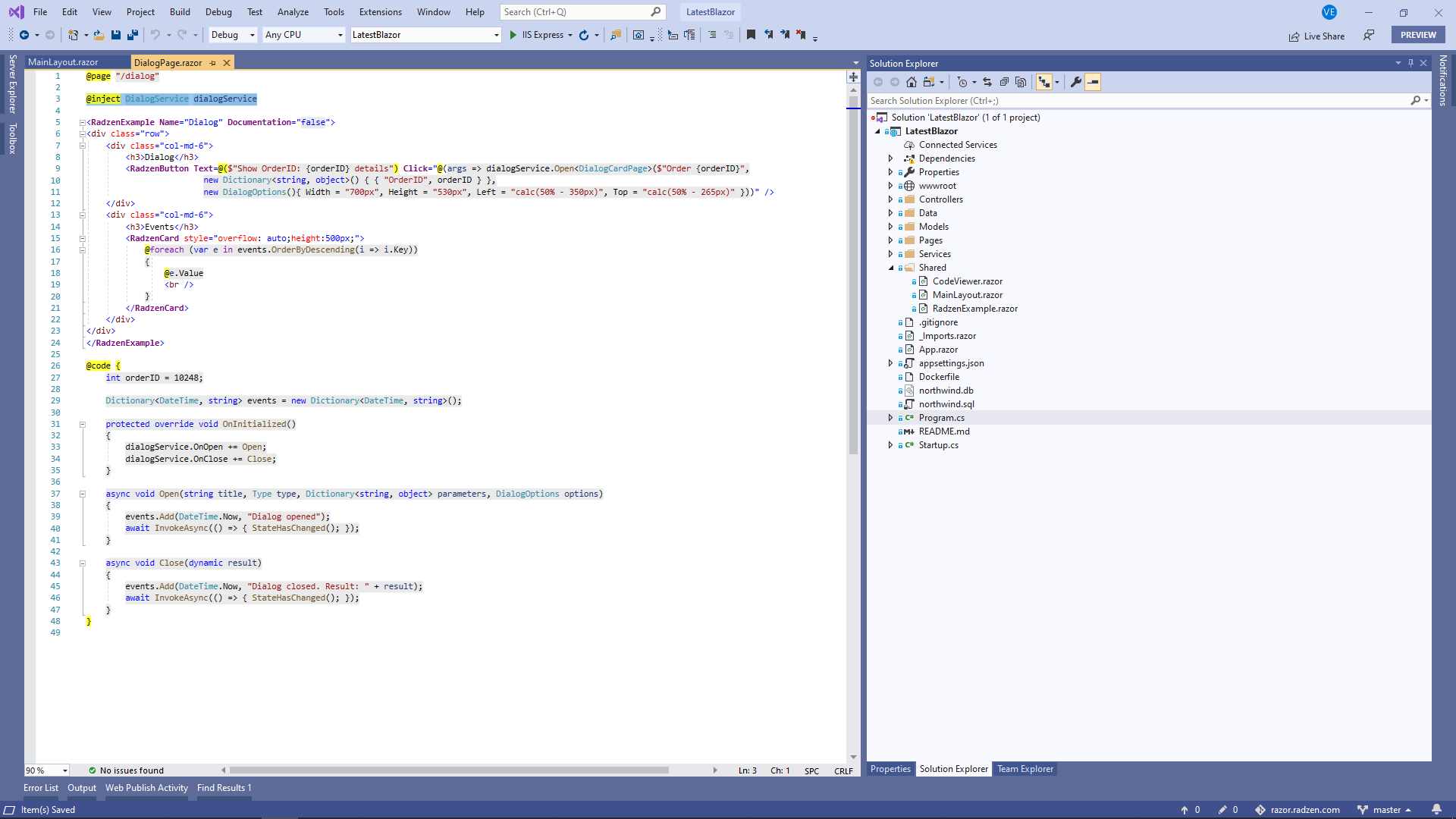Select RadzenExample.razor in Solution Explorer
The image size is (1456, 819).
click(974, 309)
